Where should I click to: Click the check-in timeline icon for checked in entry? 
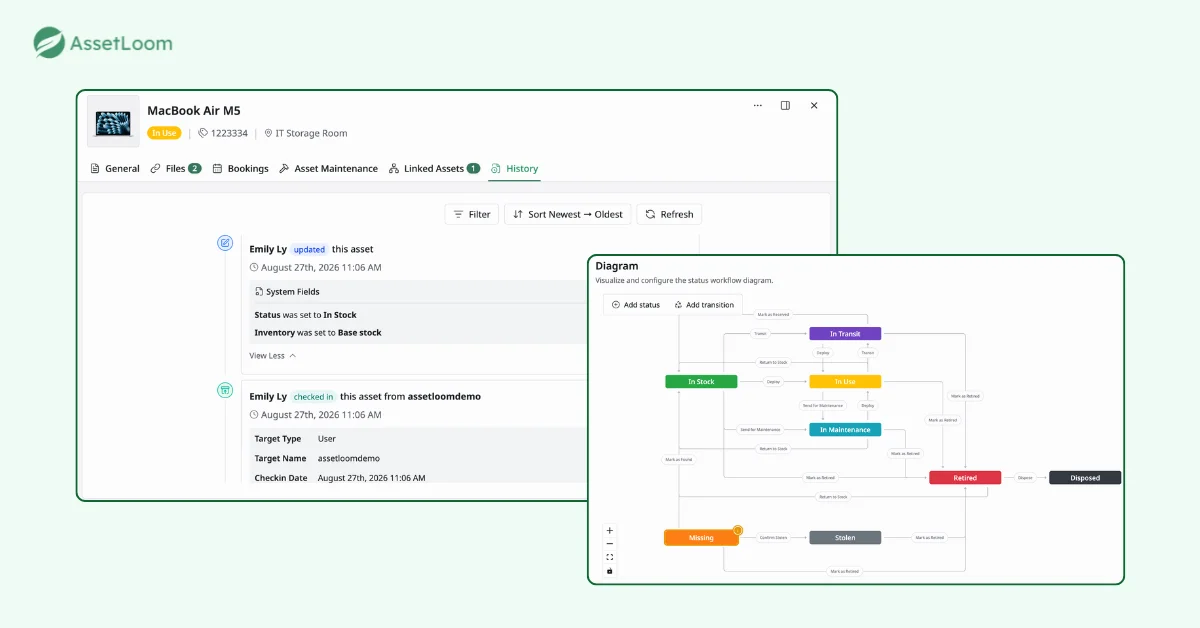(x=225, y=390)
